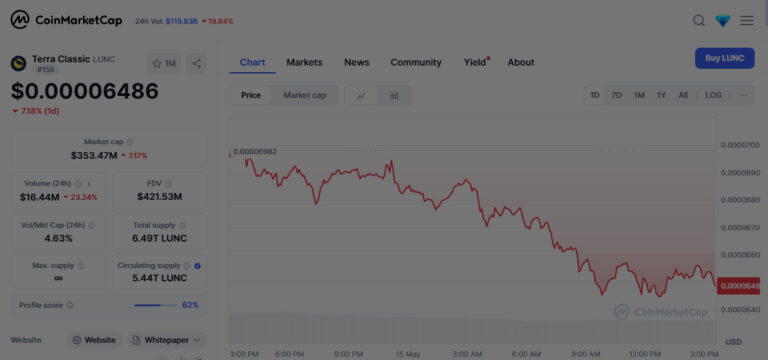768x360 pixels.
Task: Select the line chart type icon
Action: pos(361,96)
